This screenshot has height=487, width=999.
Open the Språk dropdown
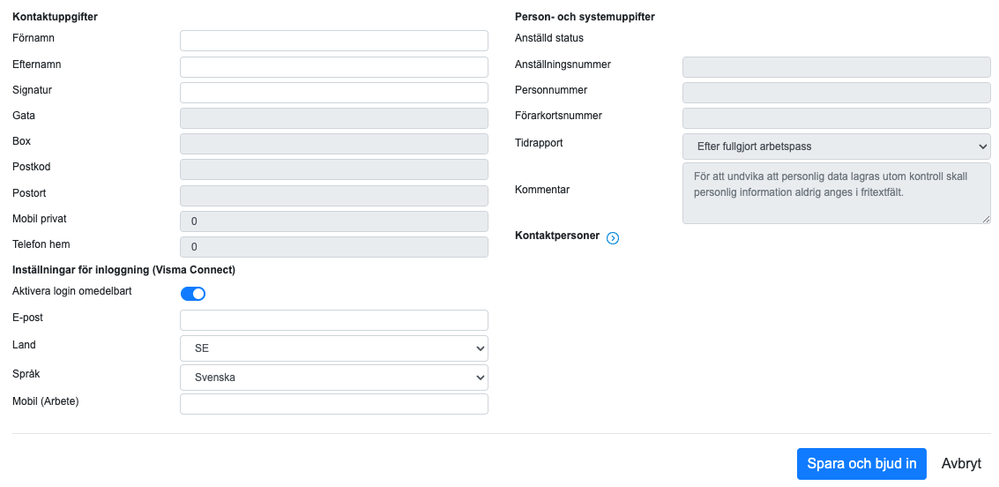point(334,377)
